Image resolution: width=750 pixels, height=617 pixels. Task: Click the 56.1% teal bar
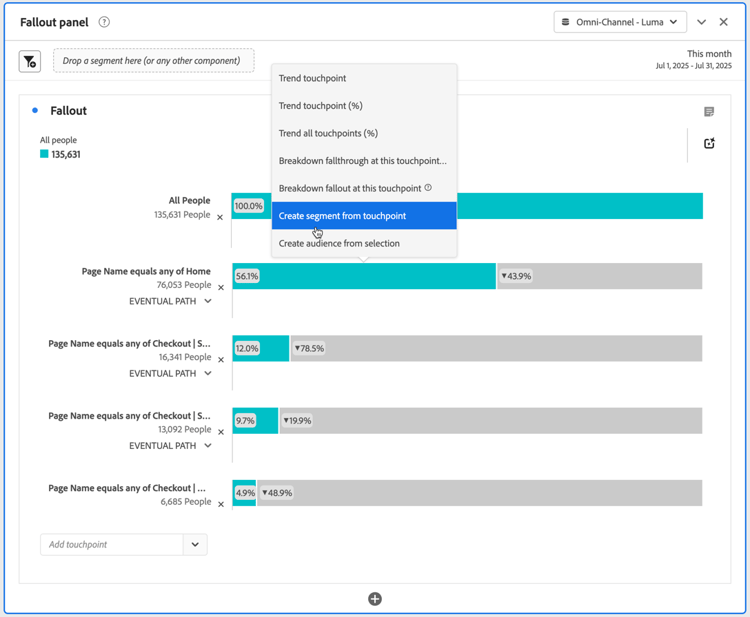coord(364,276)
